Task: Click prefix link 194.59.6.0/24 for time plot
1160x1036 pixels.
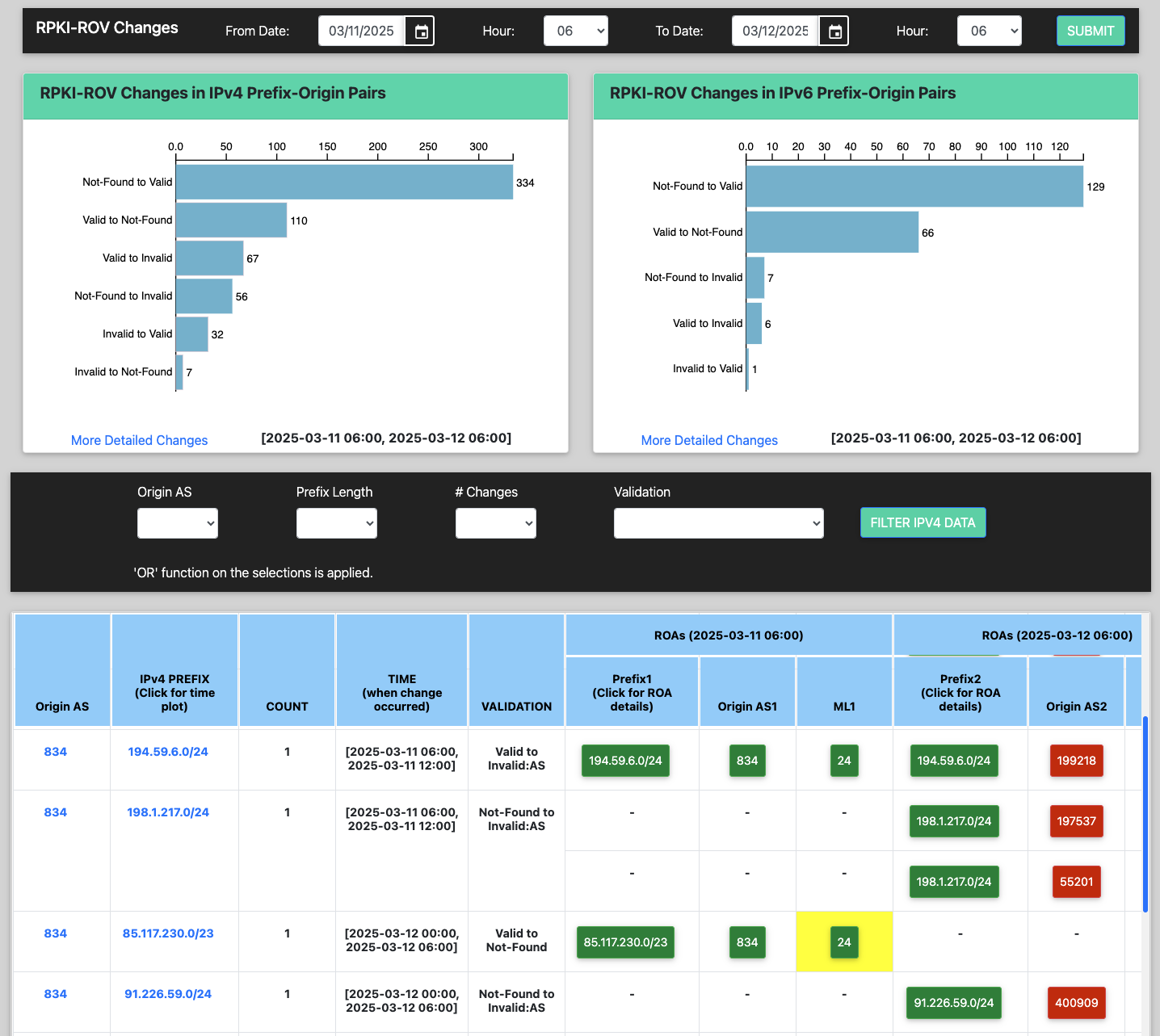Action: point(168,752)
